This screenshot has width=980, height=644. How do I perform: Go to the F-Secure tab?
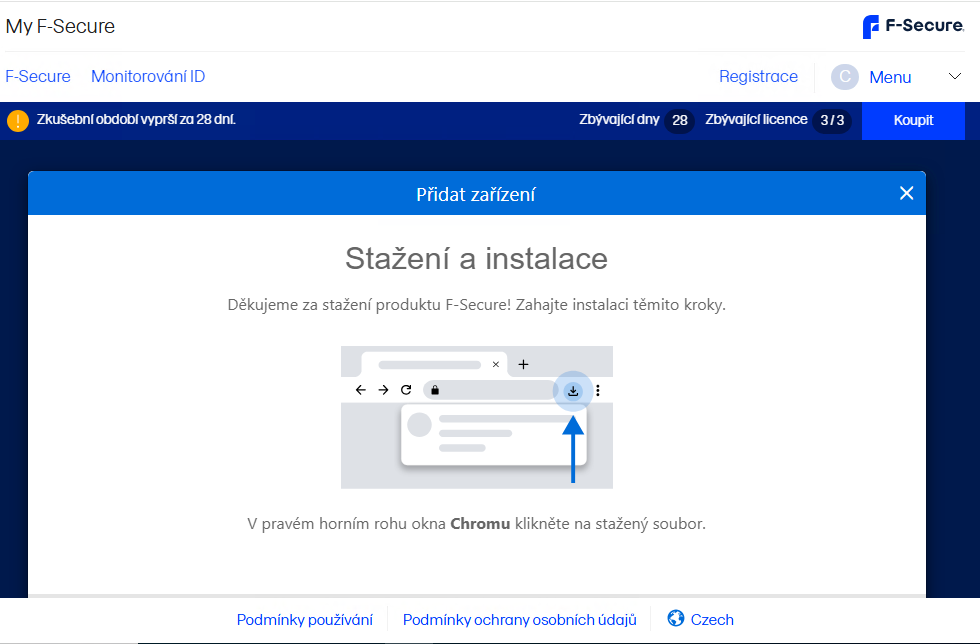38,76
